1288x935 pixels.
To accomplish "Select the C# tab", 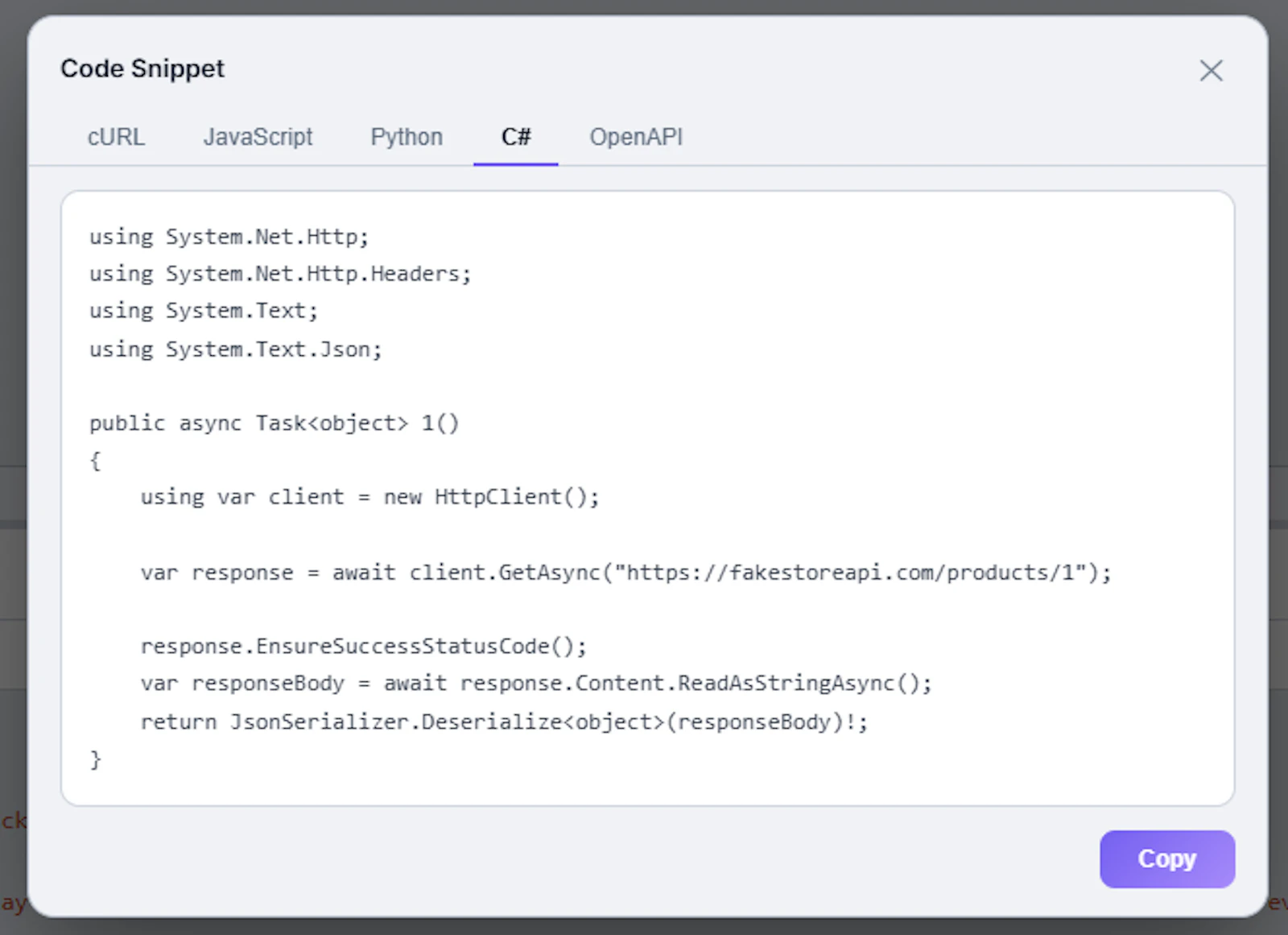I will click(516, 137).
